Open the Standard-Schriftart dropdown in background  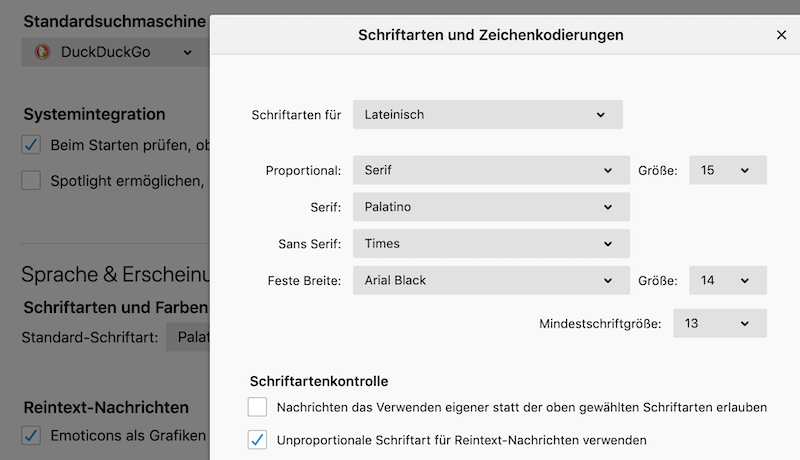click(188, 337)
